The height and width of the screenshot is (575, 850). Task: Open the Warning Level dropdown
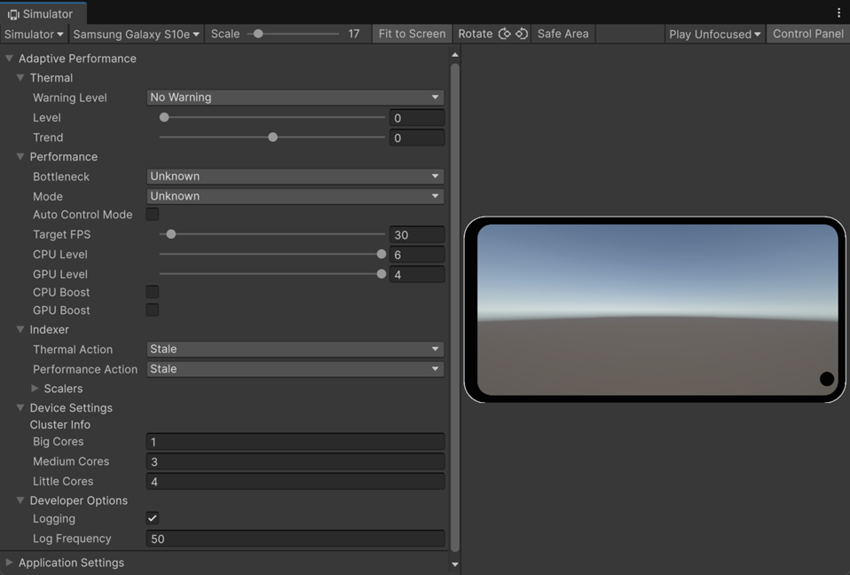coord(294,98)
